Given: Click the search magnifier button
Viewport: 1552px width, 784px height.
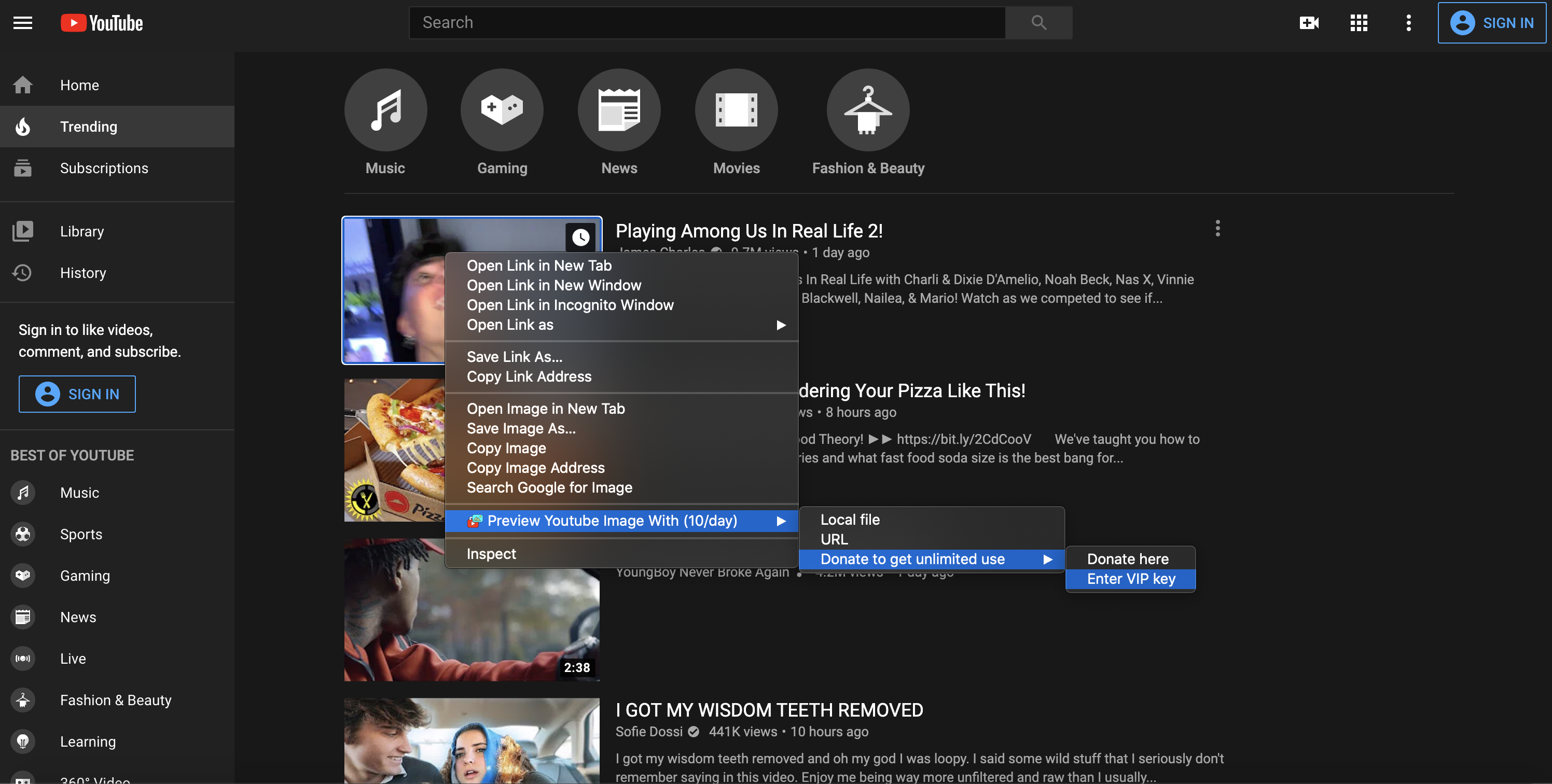Looking at the screenshot, I should [x=1038, y=23].
